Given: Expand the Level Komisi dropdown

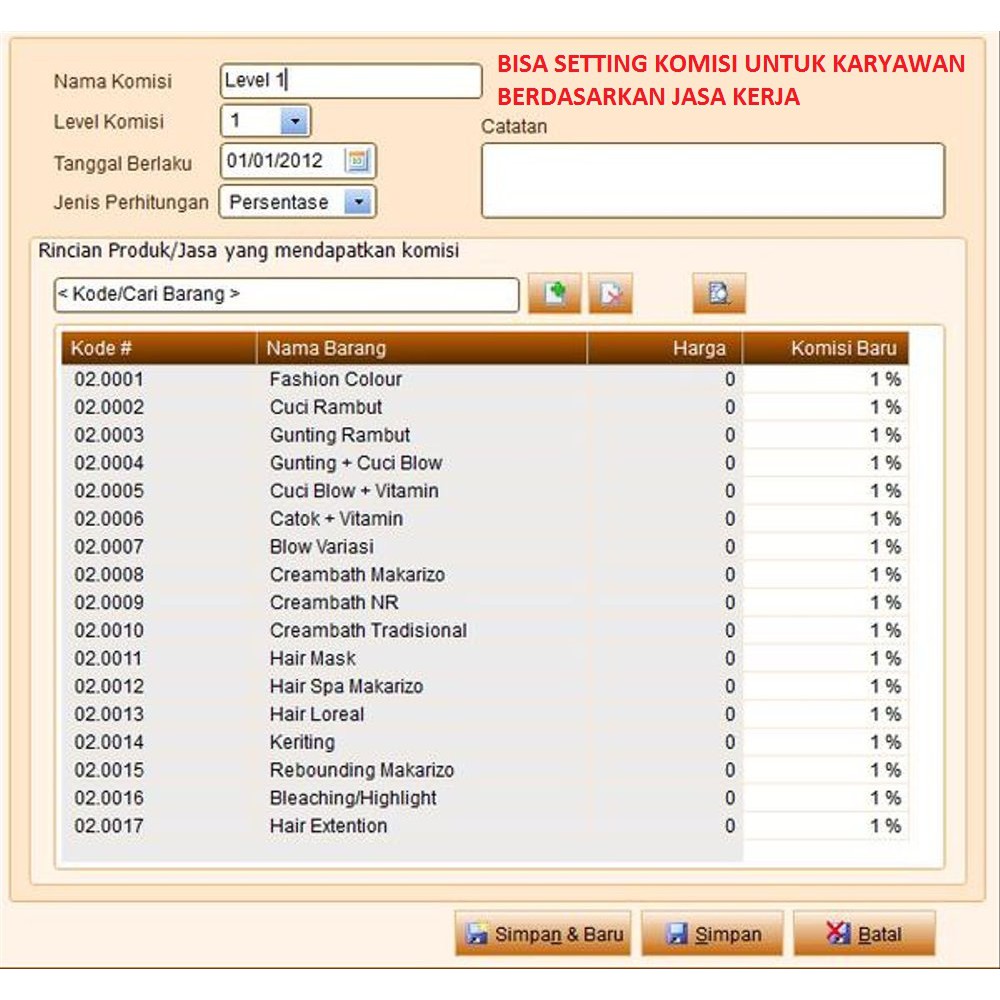Looking at the screenshot, I should click(x=294, y=122).
